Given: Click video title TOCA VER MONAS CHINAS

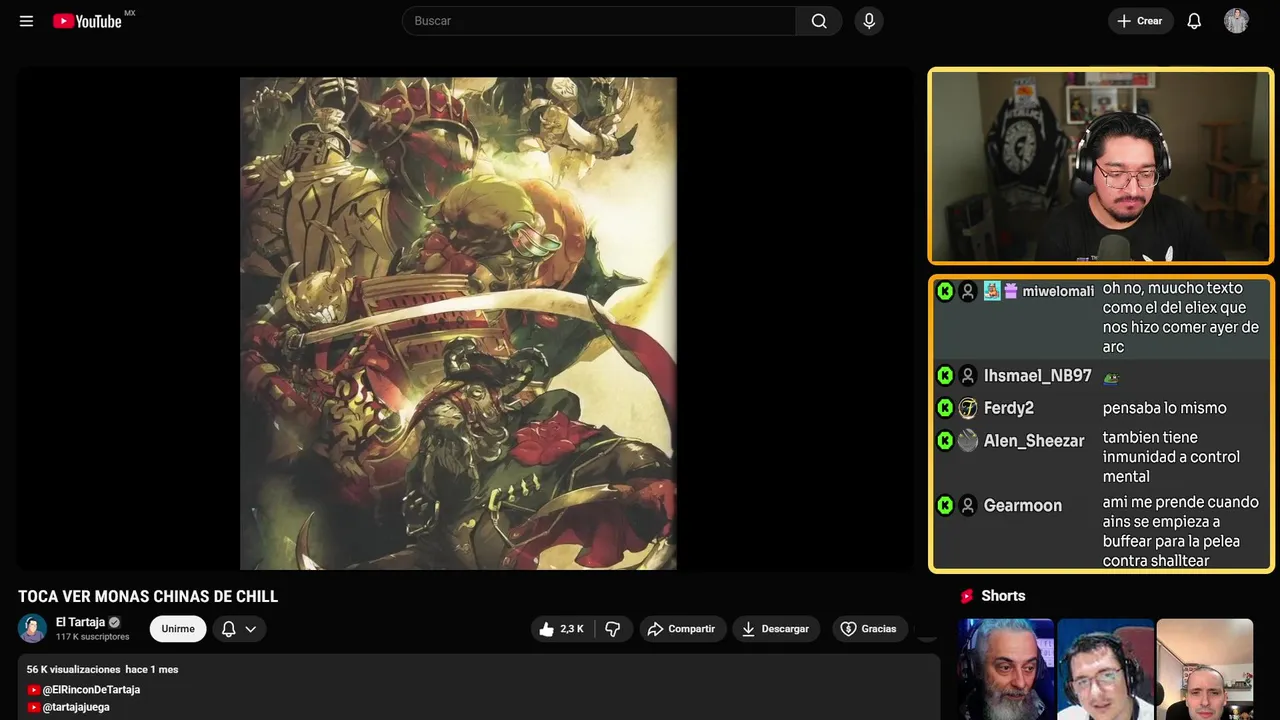Looking at the screenshot, I should [148, 596].
